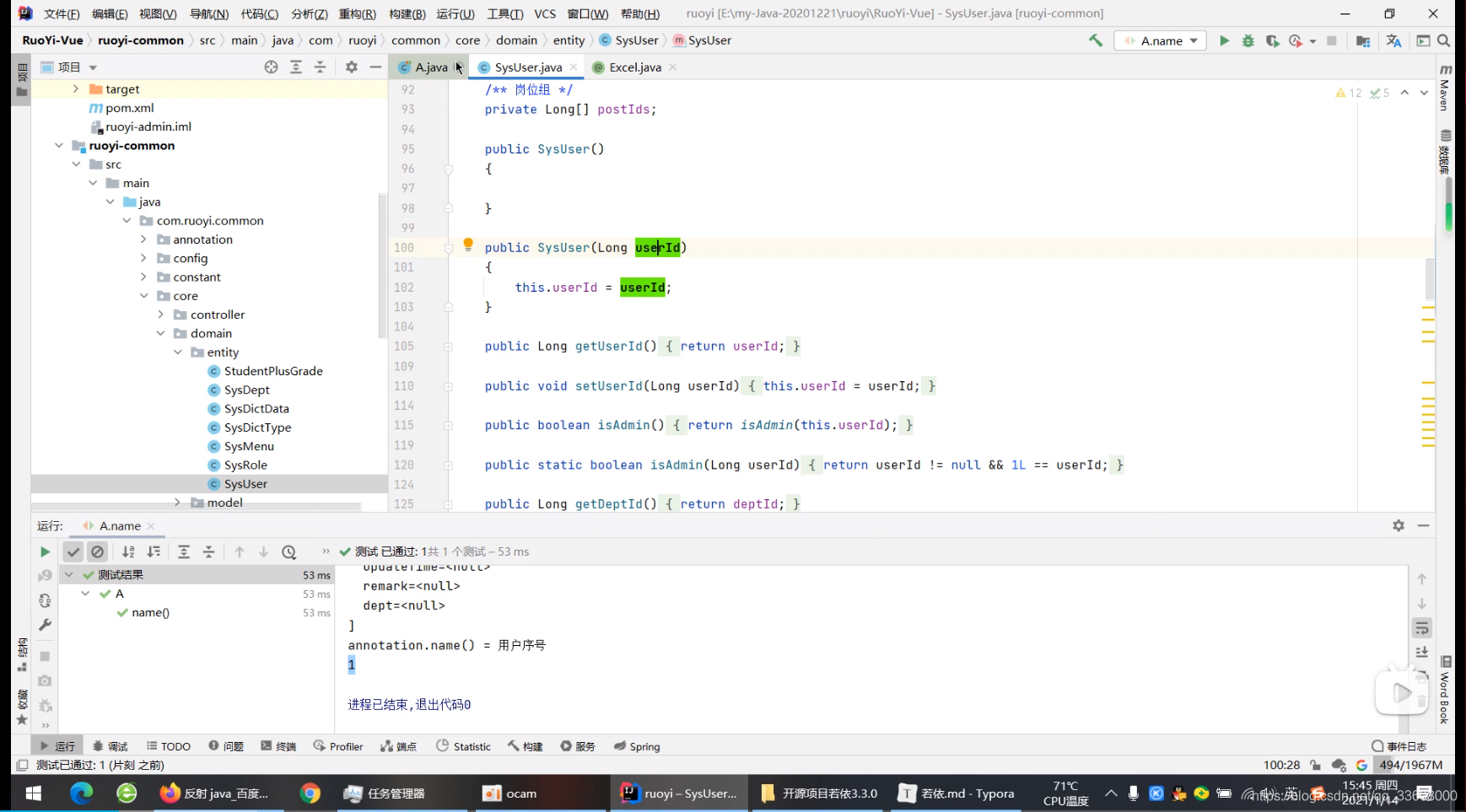
Task: Open the TODO tool window tab
Action: [168, 746]
